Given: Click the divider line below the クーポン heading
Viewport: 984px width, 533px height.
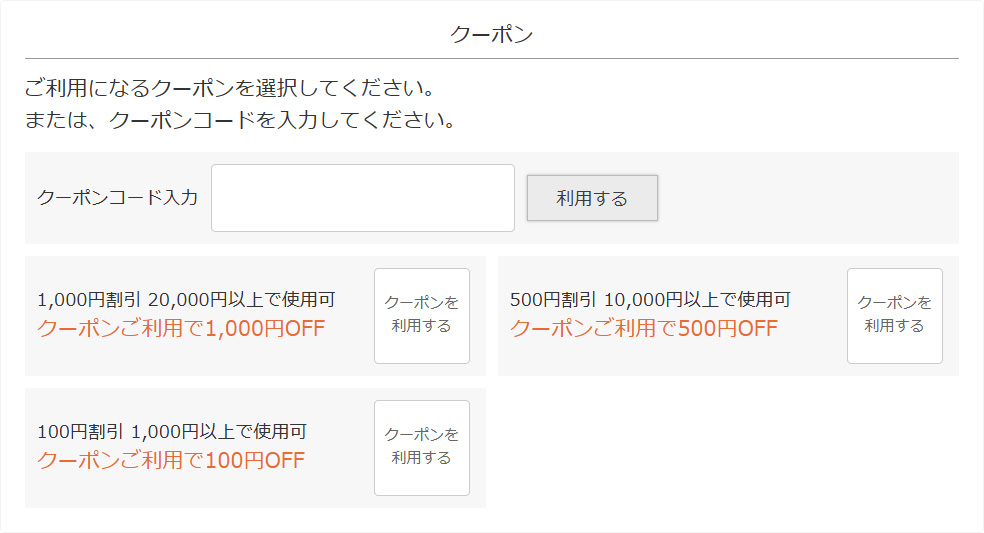Looking at the screenshot, I should (491, 59).
